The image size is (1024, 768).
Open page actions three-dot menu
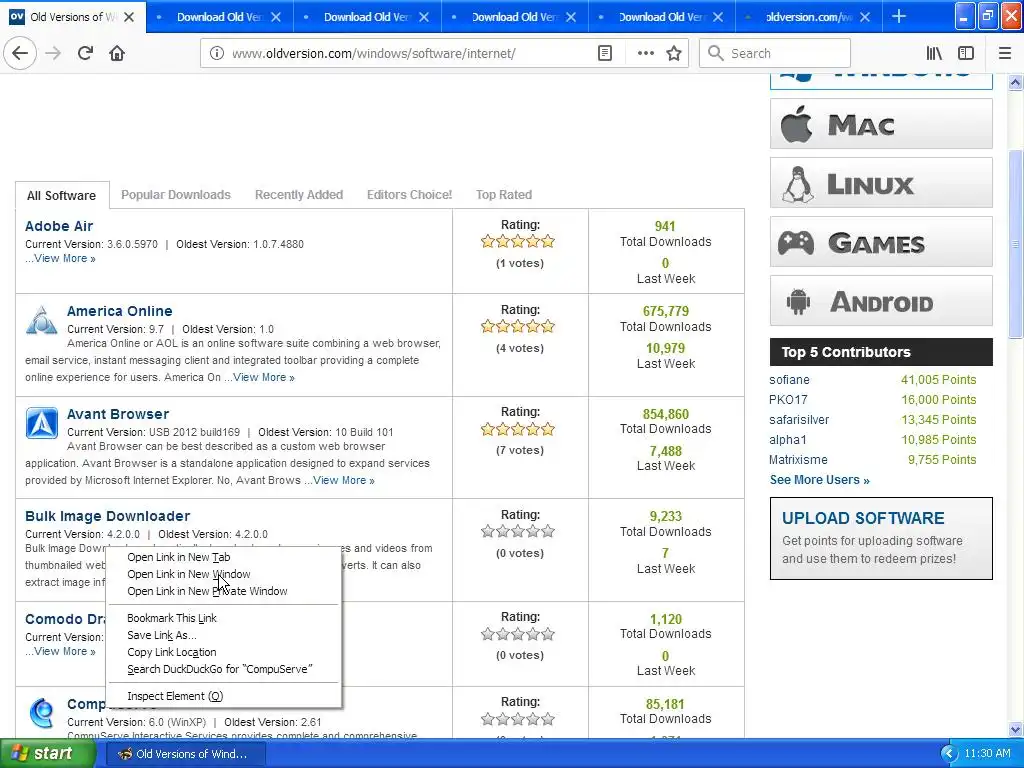(x=645, y=53)
